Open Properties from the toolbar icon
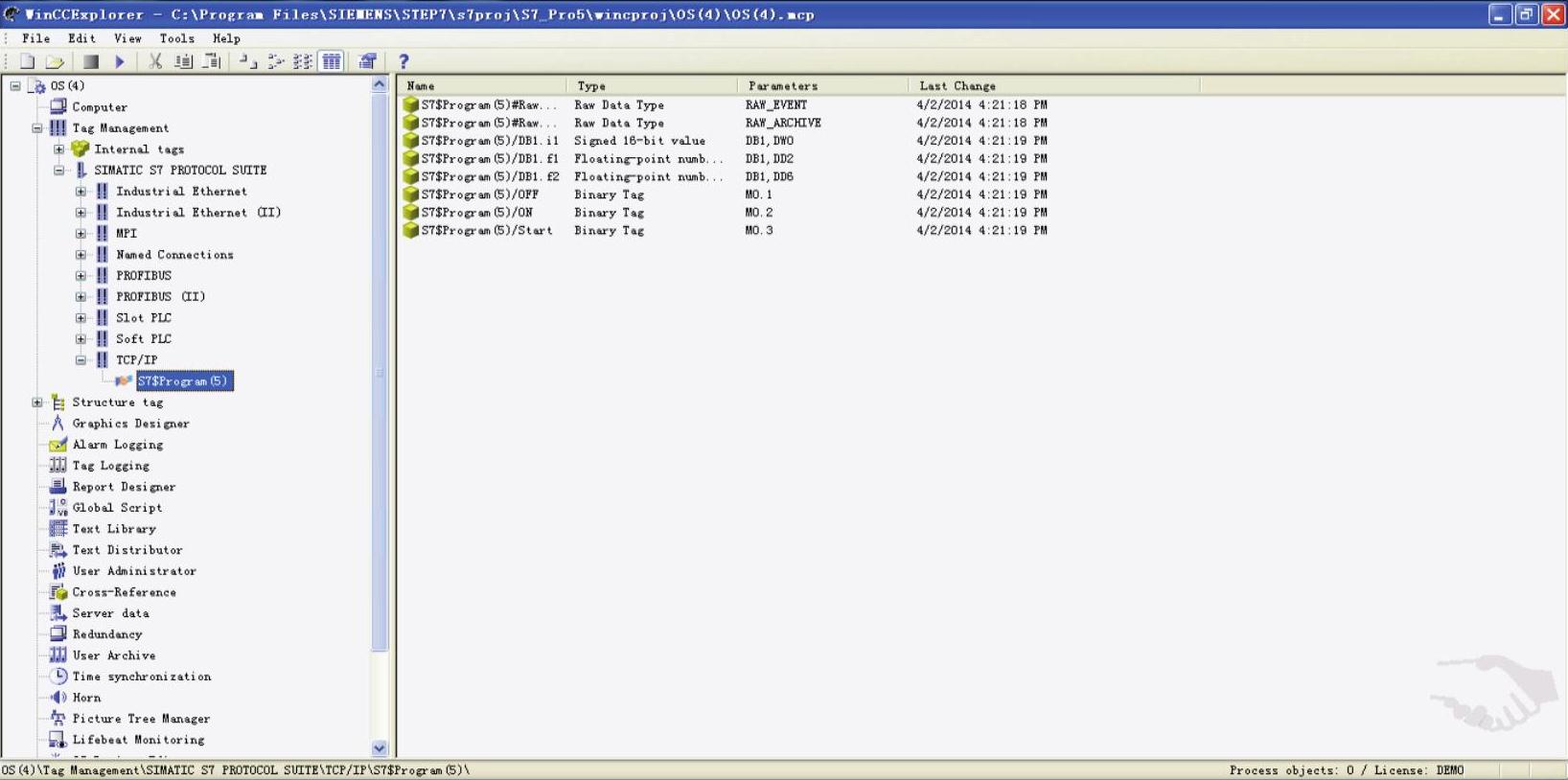 [x=367, y=62]
